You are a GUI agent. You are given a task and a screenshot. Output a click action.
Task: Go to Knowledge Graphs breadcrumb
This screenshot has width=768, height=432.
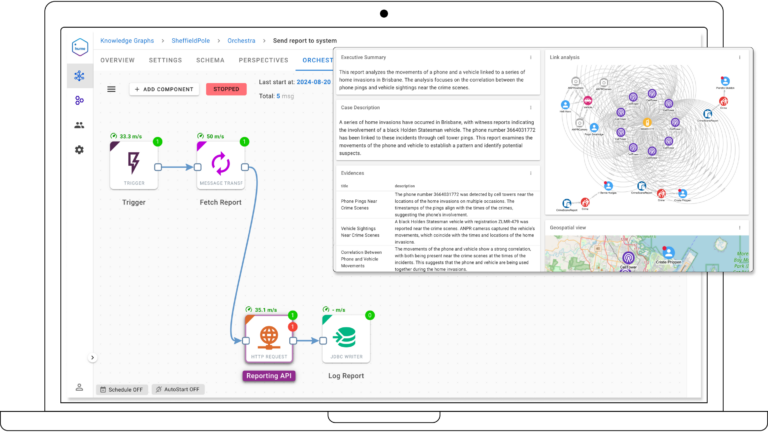(x=127, y=41)
